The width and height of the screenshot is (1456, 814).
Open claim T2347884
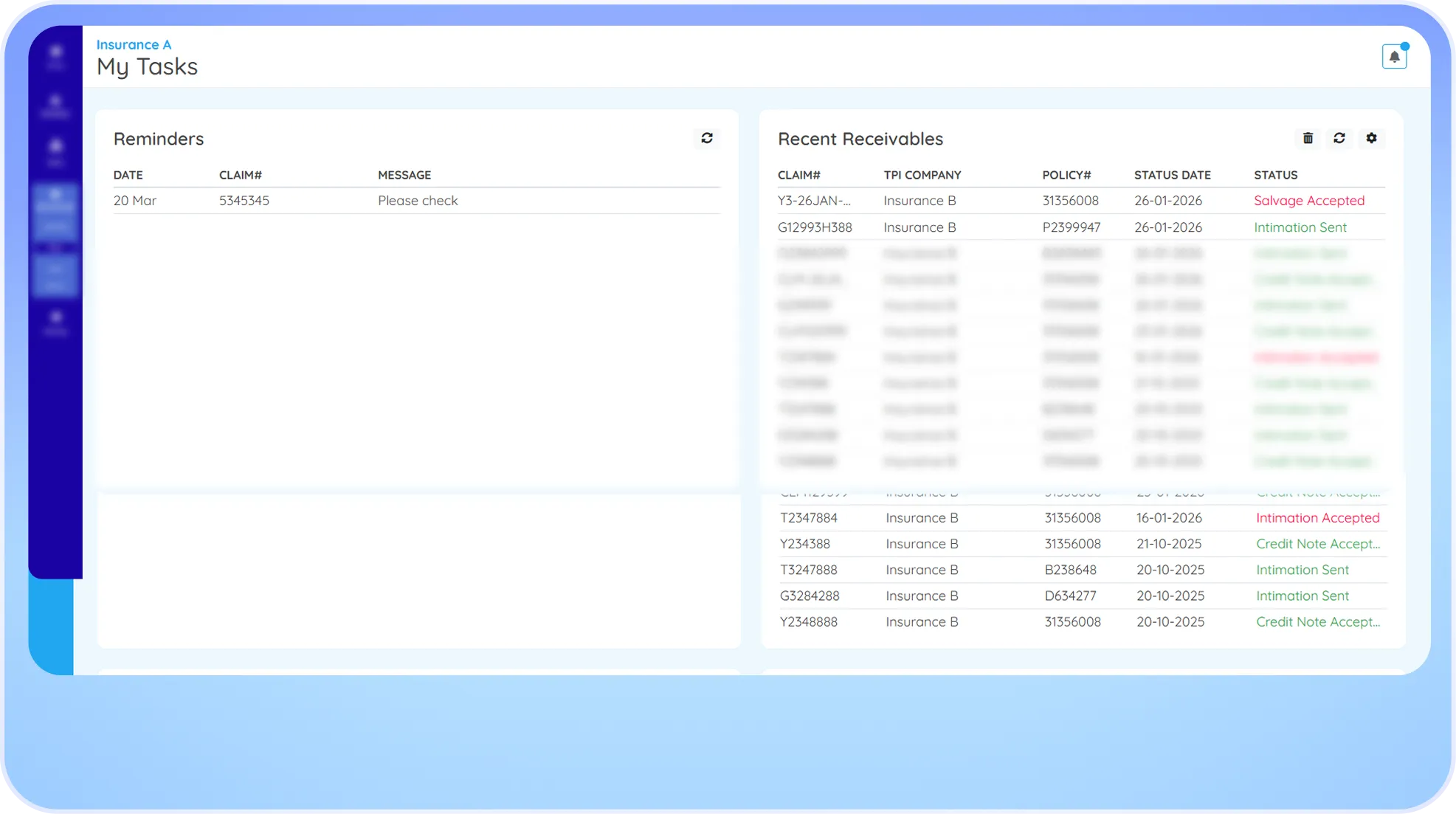tap(809, 518)
